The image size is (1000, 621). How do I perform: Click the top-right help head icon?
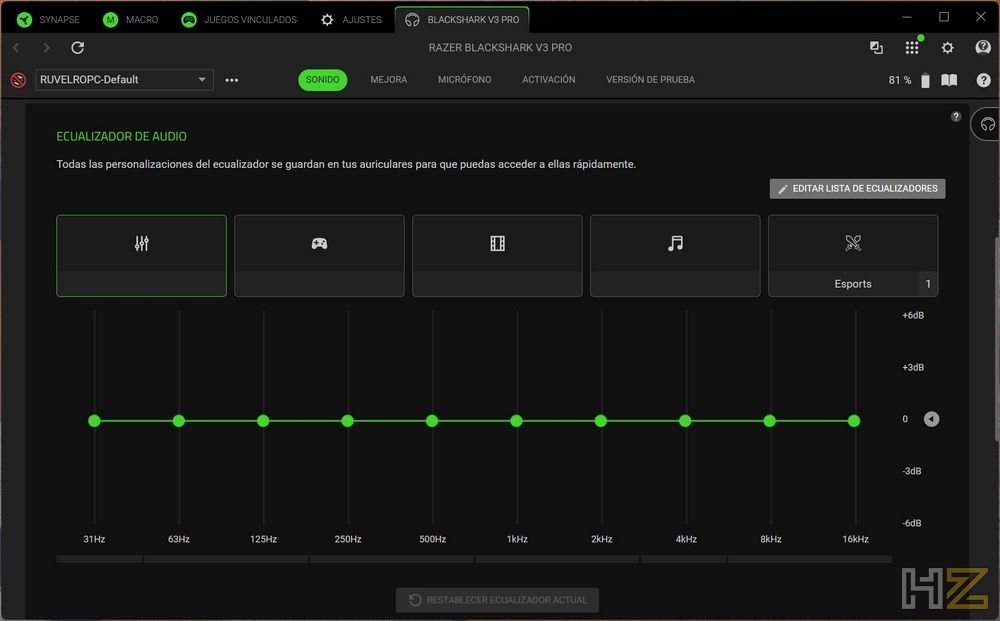tap(983, 47)
